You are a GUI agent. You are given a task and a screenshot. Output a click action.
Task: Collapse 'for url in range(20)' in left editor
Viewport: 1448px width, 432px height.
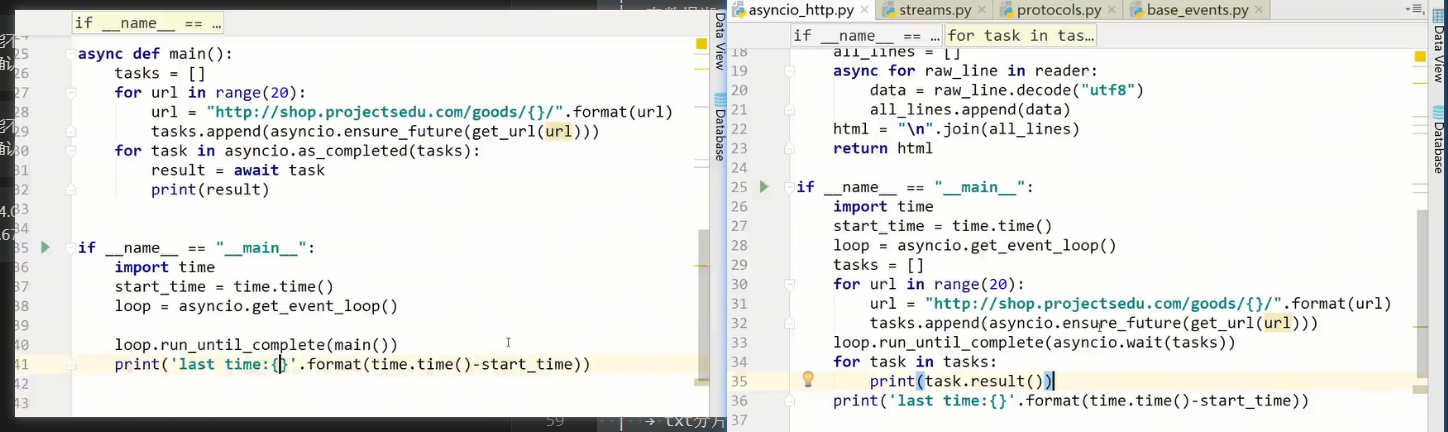(69, 92)
